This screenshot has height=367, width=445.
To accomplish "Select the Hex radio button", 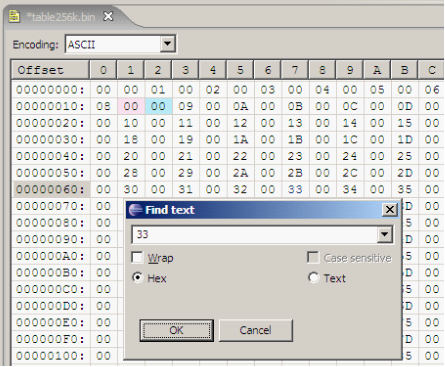I will (x=137, y=278).
